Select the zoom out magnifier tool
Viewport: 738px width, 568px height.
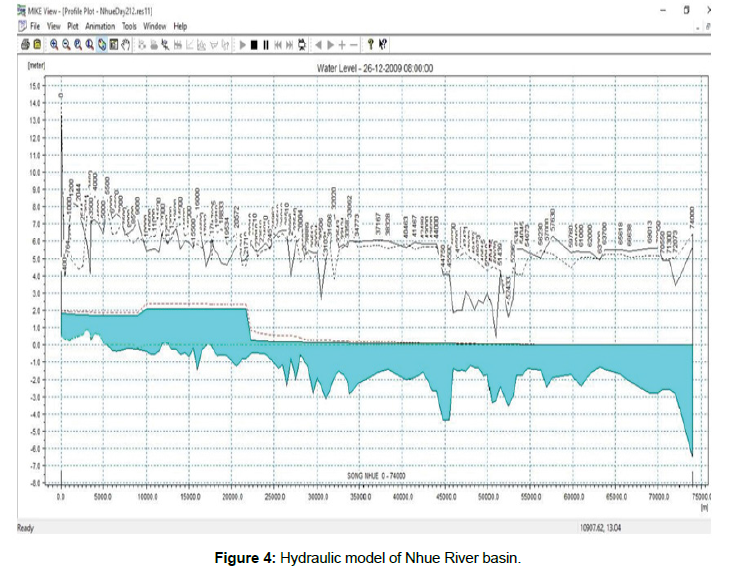click(65, 44)
